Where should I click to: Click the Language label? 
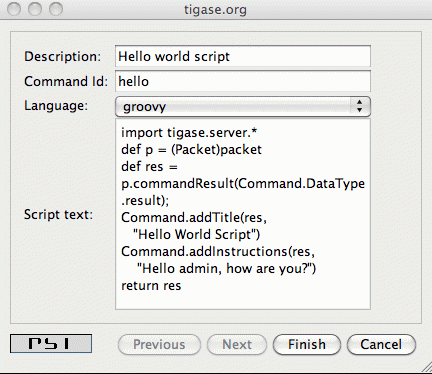(56, 106)
